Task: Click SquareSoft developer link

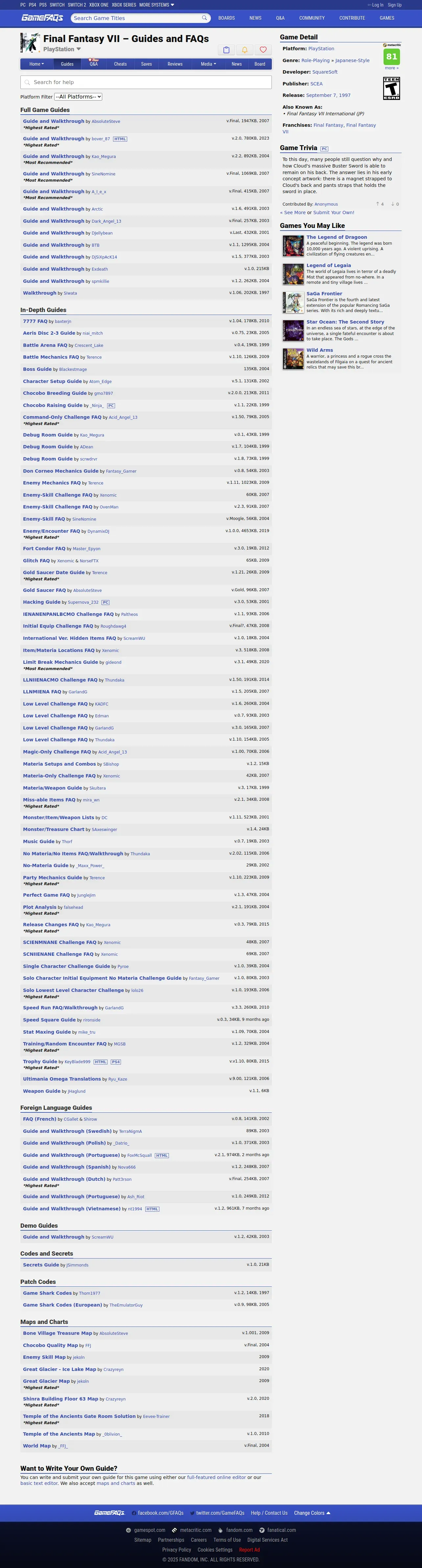Action: 325,72
